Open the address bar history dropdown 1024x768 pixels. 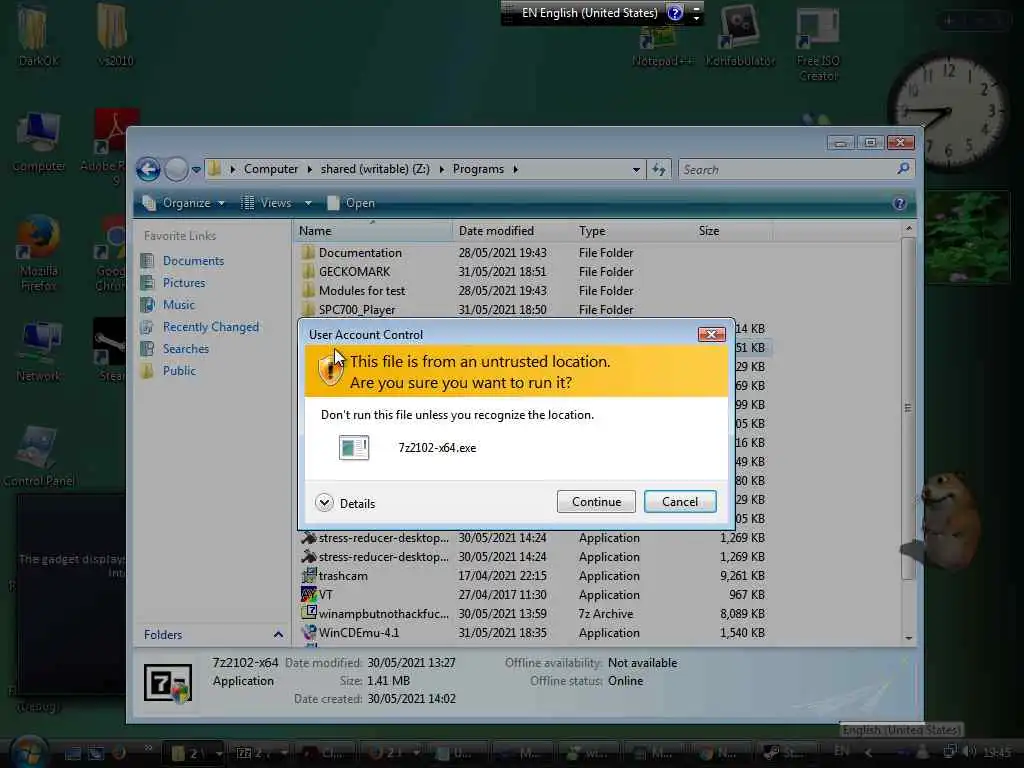pyautogui.click(x=635, y=170)
